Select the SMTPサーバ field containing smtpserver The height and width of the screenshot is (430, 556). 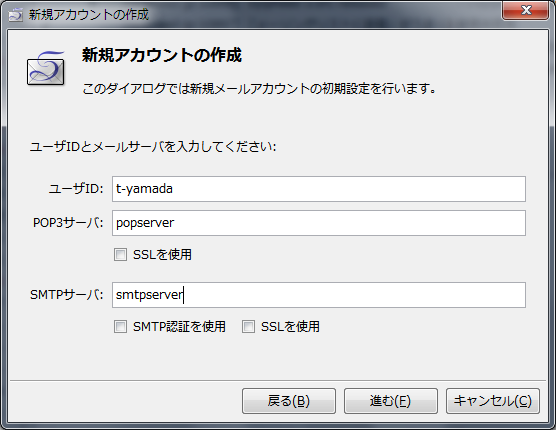click(x=319, y=295)
